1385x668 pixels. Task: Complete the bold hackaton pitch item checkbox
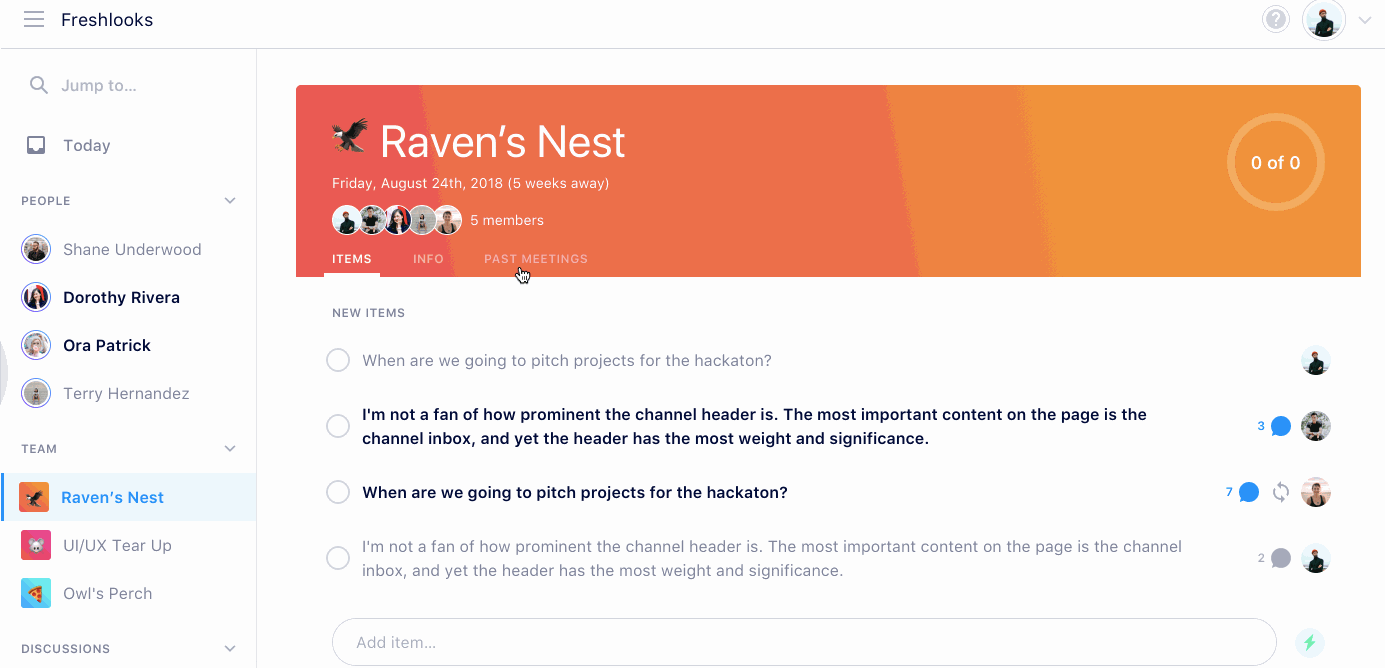338,492
